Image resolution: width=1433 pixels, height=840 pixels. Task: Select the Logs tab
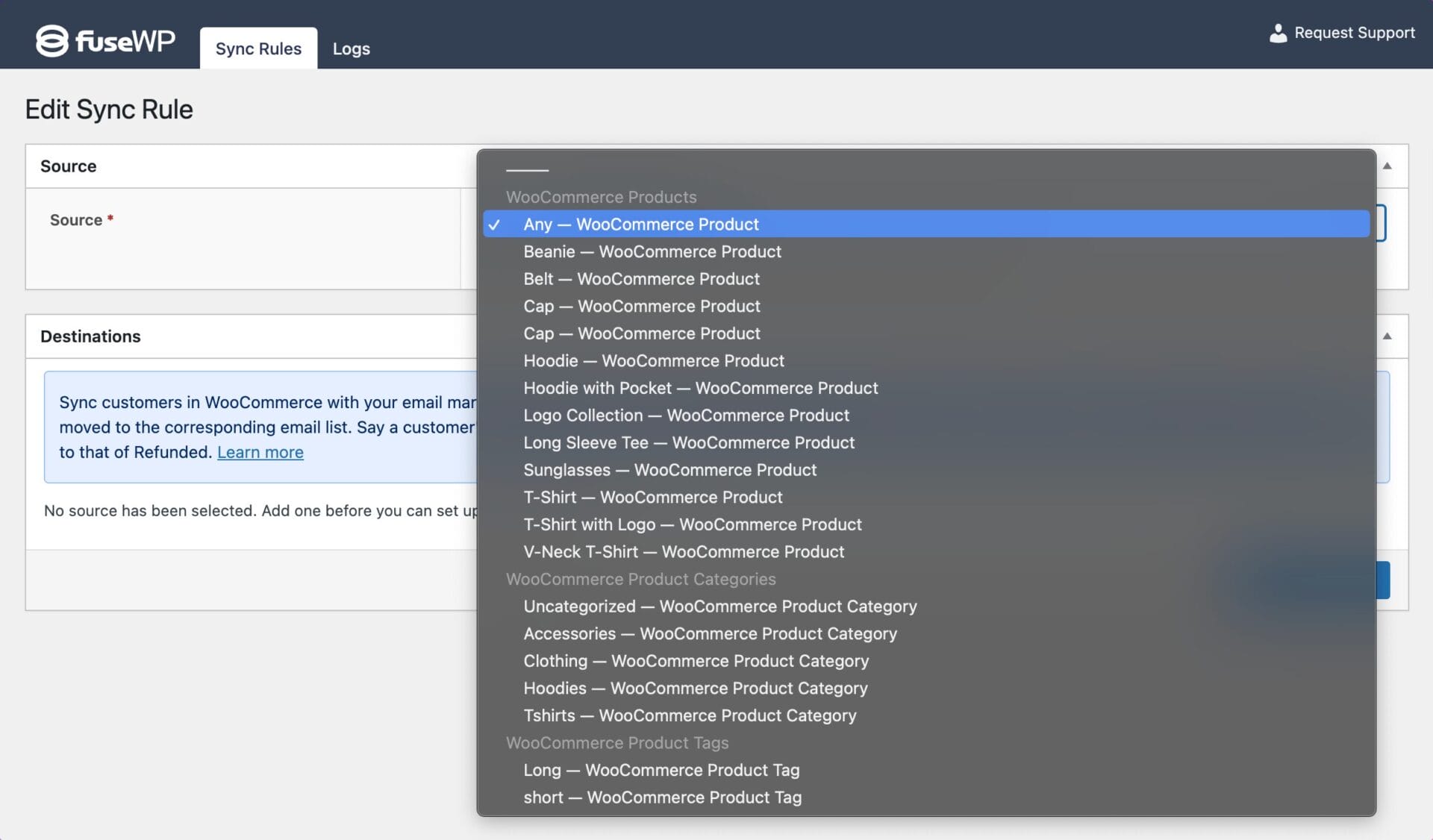[352, 48]
